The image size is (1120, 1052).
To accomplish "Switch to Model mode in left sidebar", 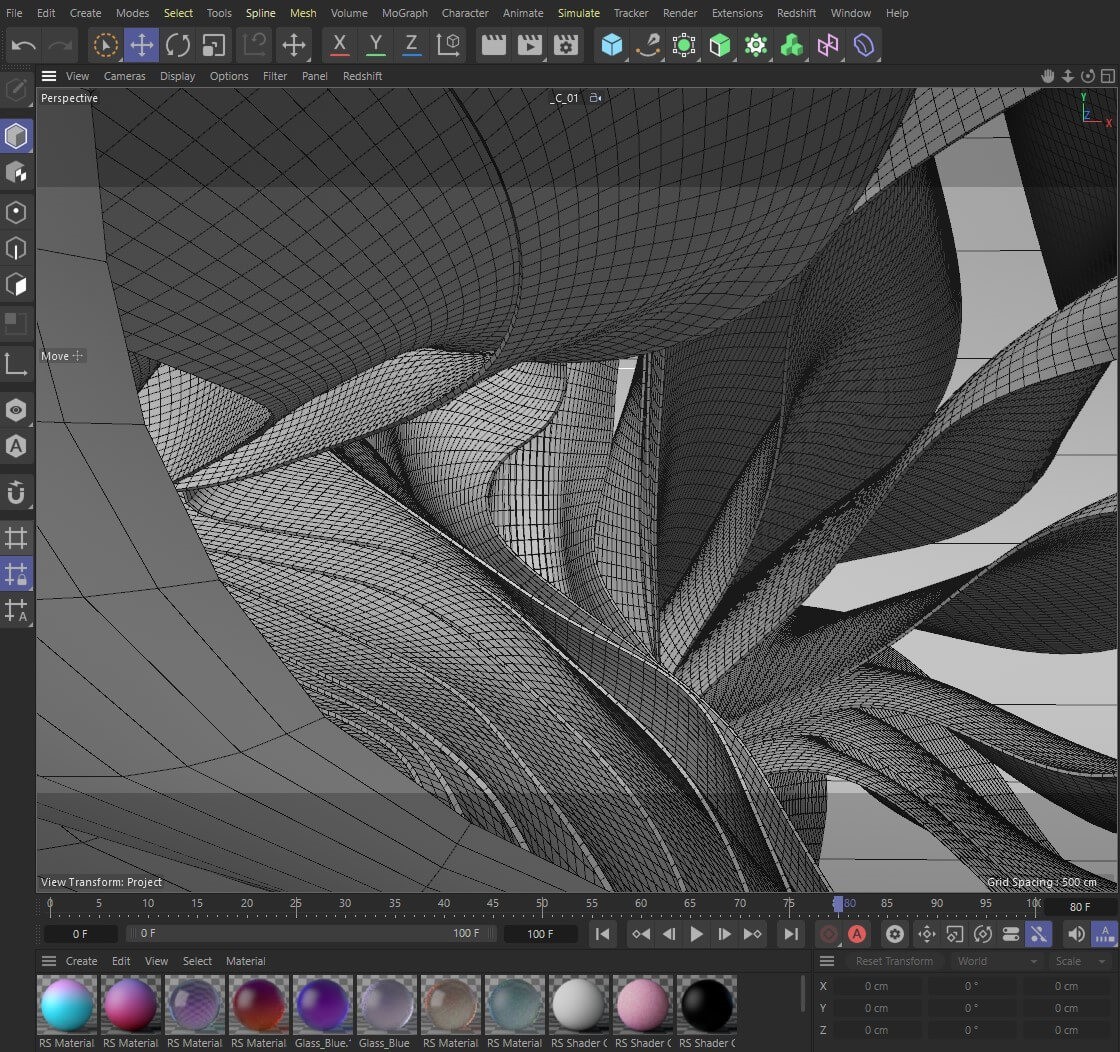I will pos(16,136).
